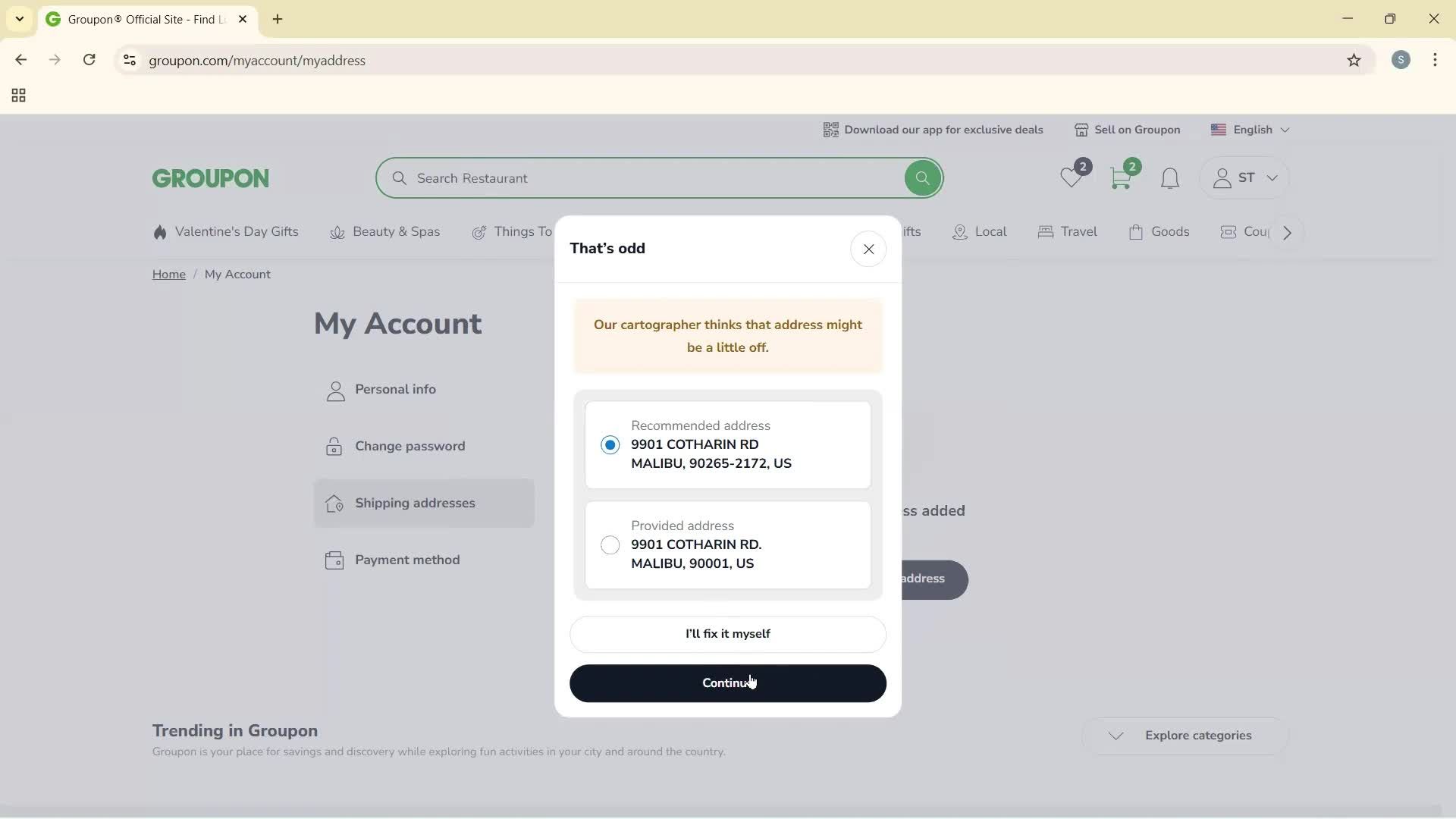Choose I'll fix it myself

[x=727, y=634]
